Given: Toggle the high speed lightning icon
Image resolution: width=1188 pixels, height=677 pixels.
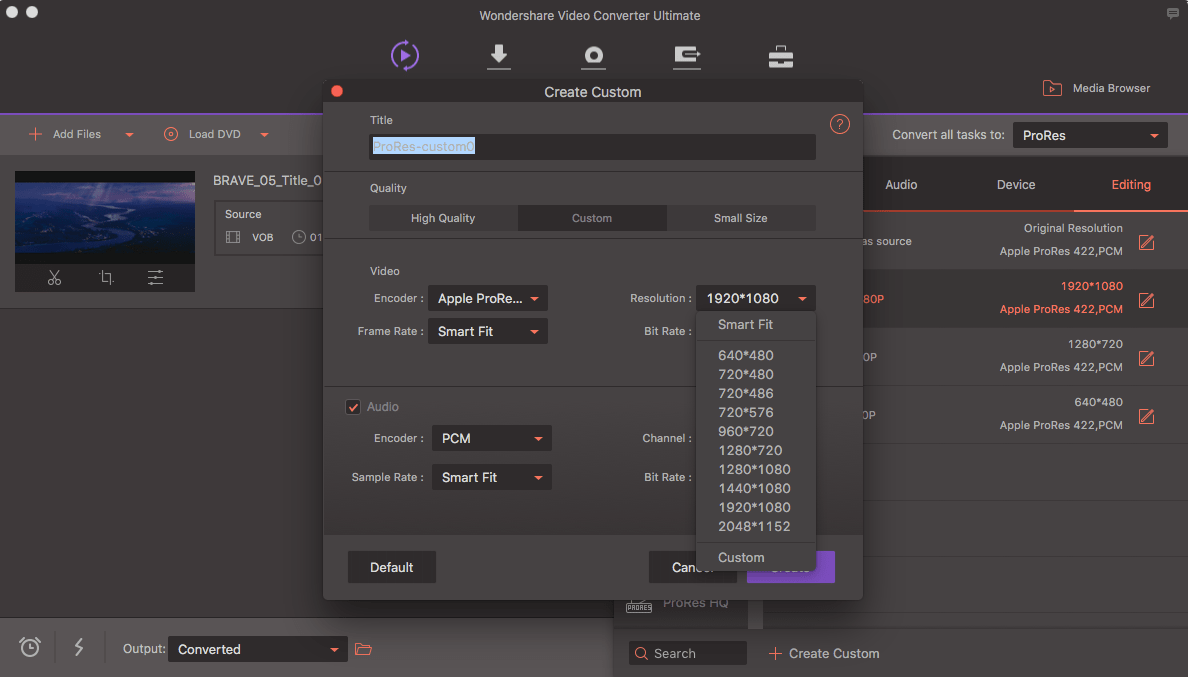Looking at the screenshot, I should click(x=79, y=647).
